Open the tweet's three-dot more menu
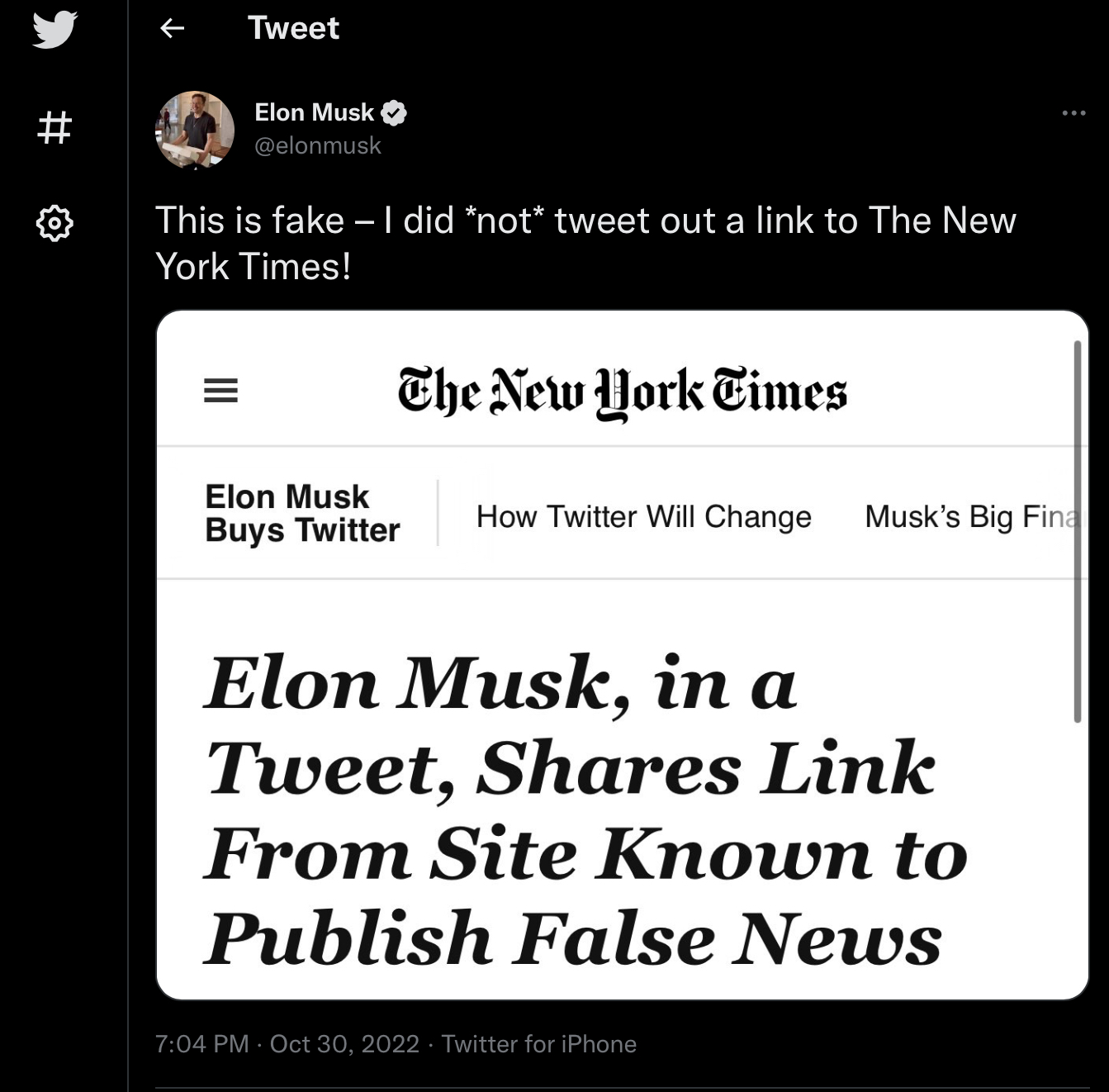Image resolution: width=1109 pixels, height=1092 pixels. pyautogui.click(x=1073, y=112)
